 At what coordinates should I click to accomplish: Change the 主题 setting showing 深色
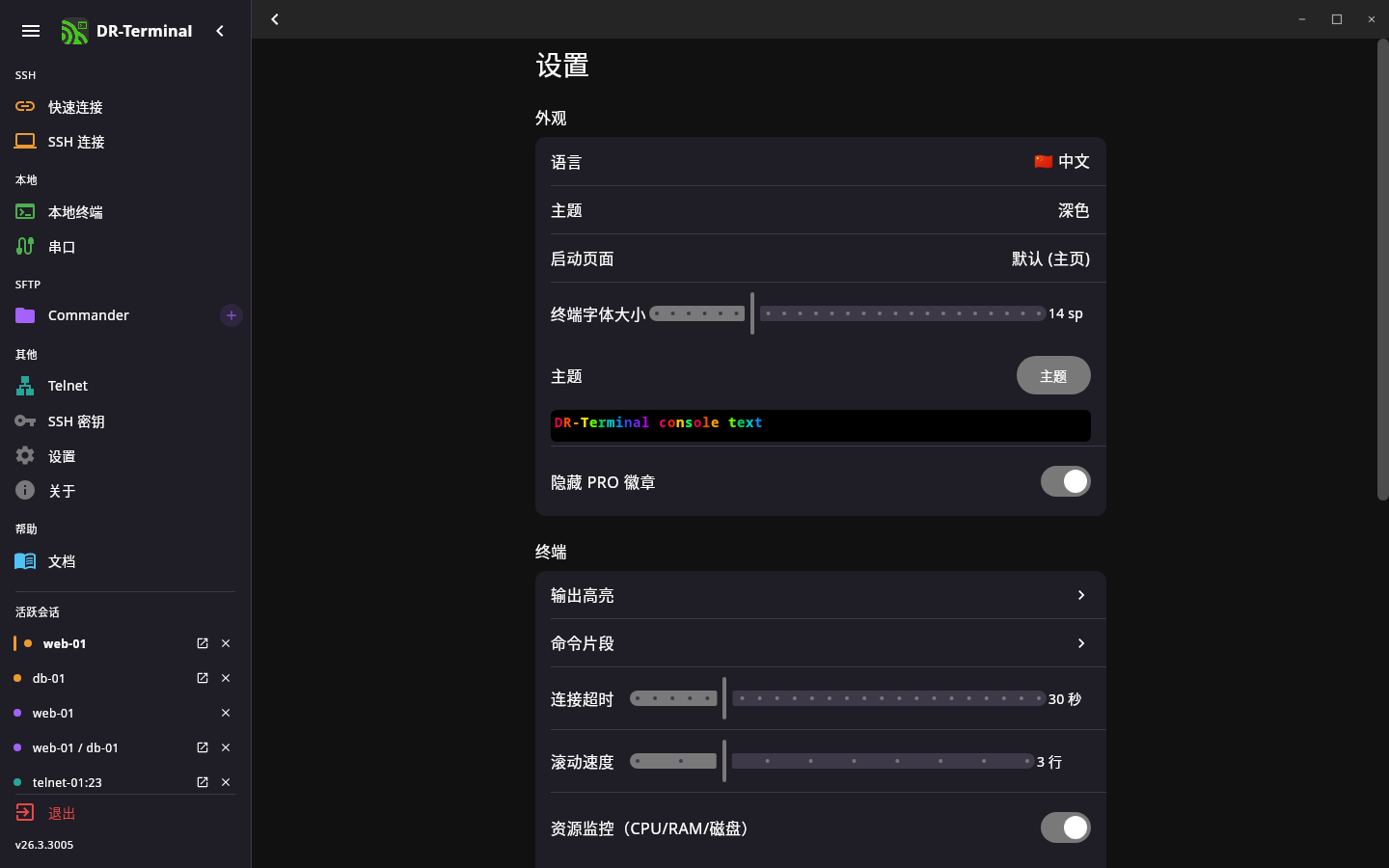click(x=821, y=210)
